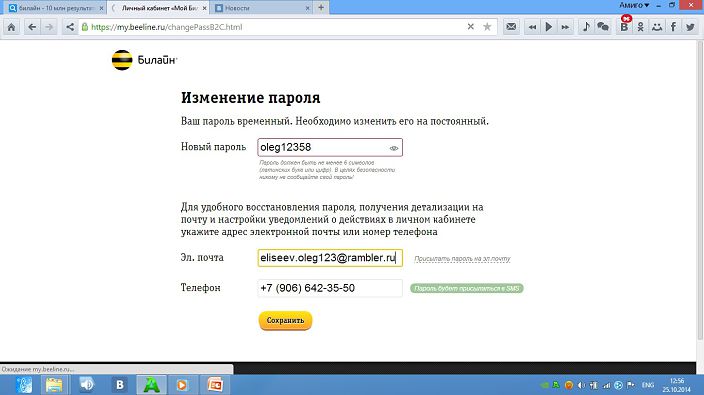Open the Amigo browser taskbar icon

point(151,385)
